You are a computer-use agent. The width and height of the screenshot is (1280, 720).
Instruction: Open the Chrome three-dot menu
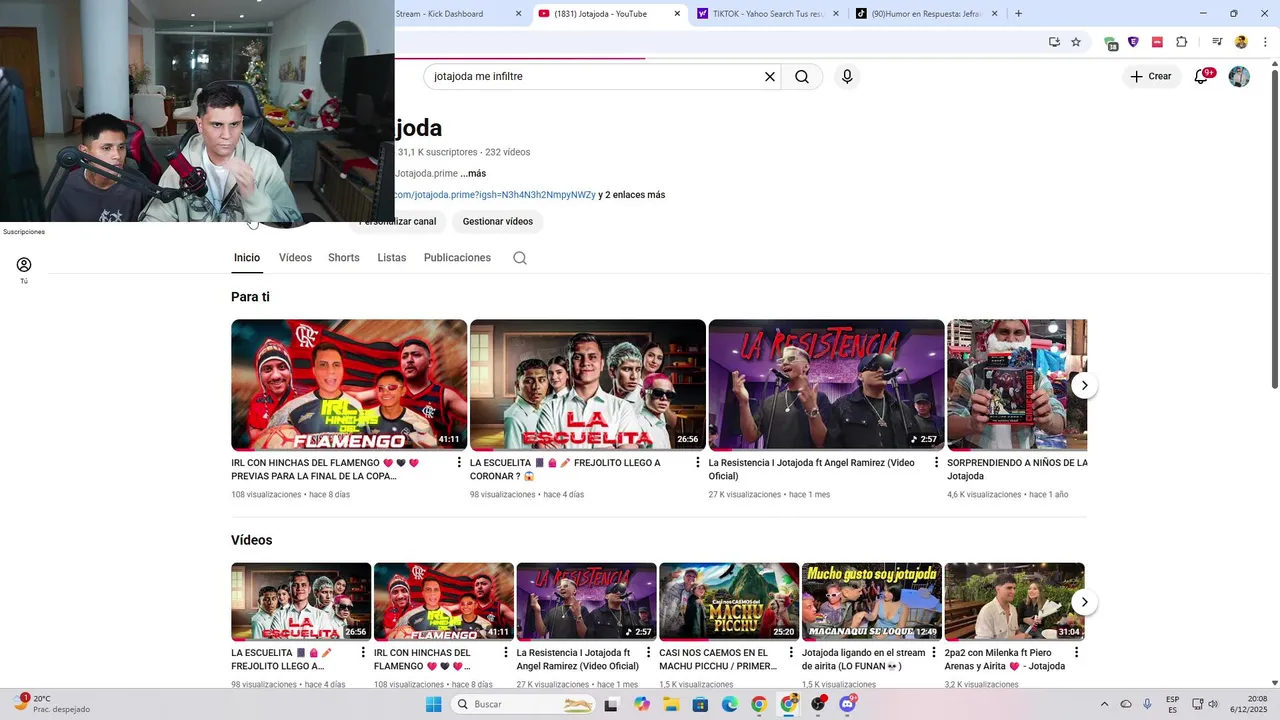coord(1265,42)
